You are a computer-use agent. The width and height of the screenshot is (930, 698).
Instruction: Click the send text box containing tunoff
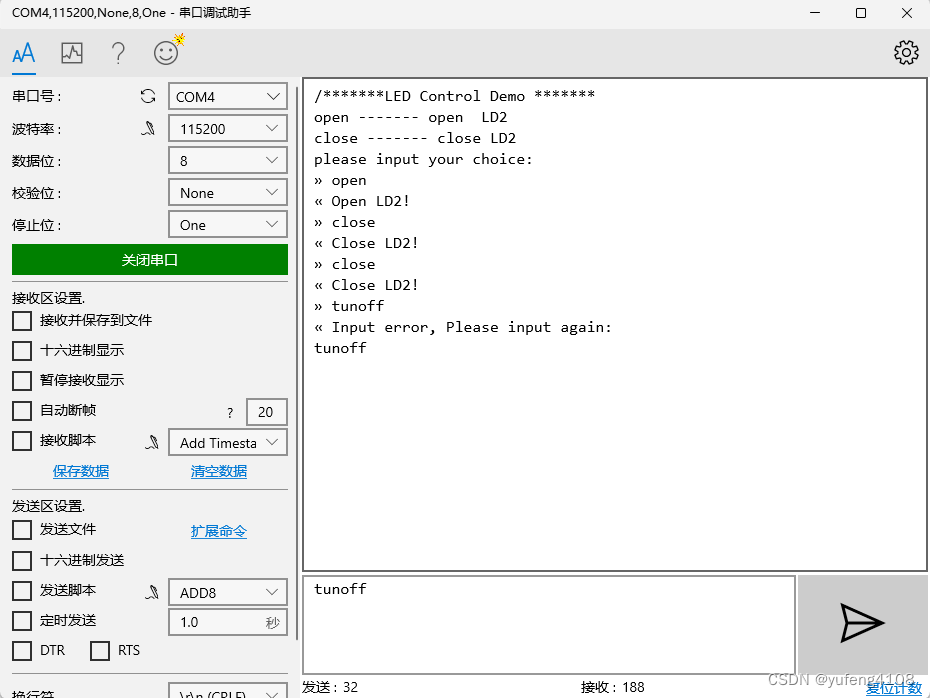pos(549,624)
